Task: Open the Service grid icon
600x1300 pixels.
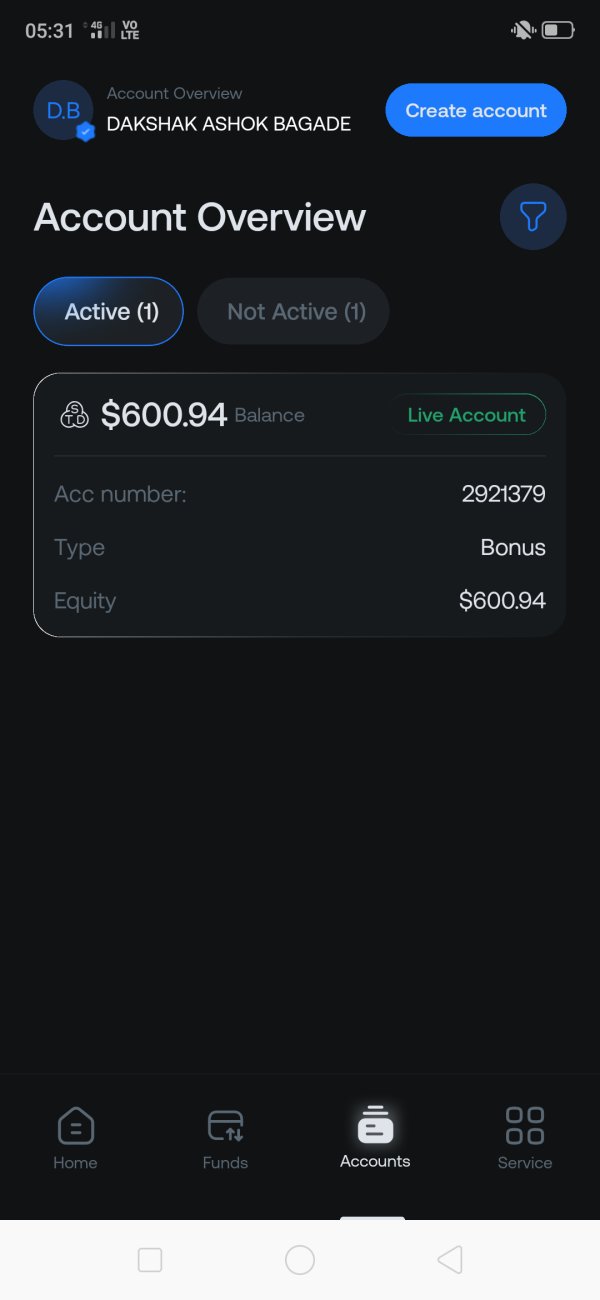Action: 525,1125
